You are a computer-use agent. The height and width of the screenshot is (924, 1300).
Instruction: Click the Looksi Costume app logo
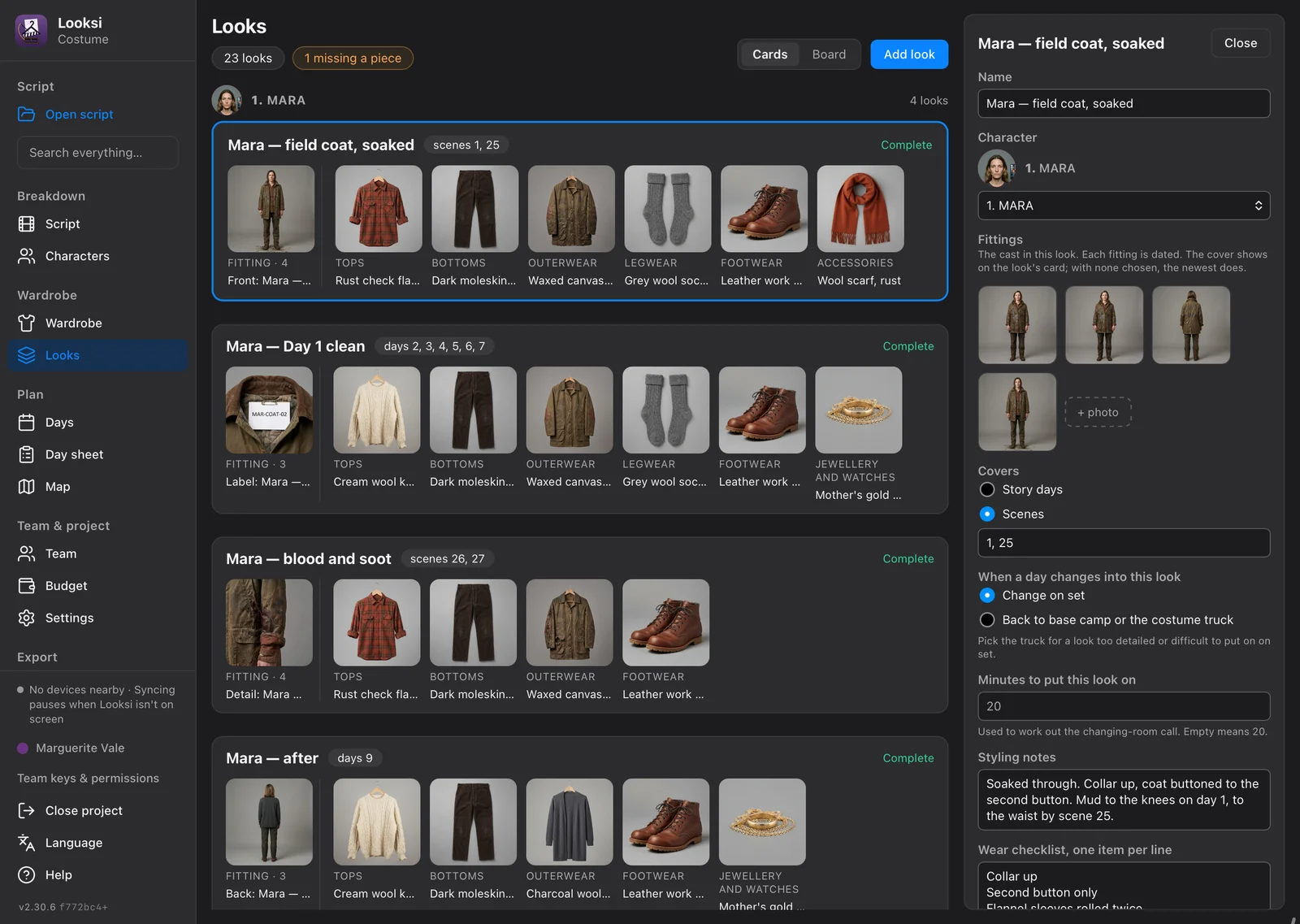point(31,30)
